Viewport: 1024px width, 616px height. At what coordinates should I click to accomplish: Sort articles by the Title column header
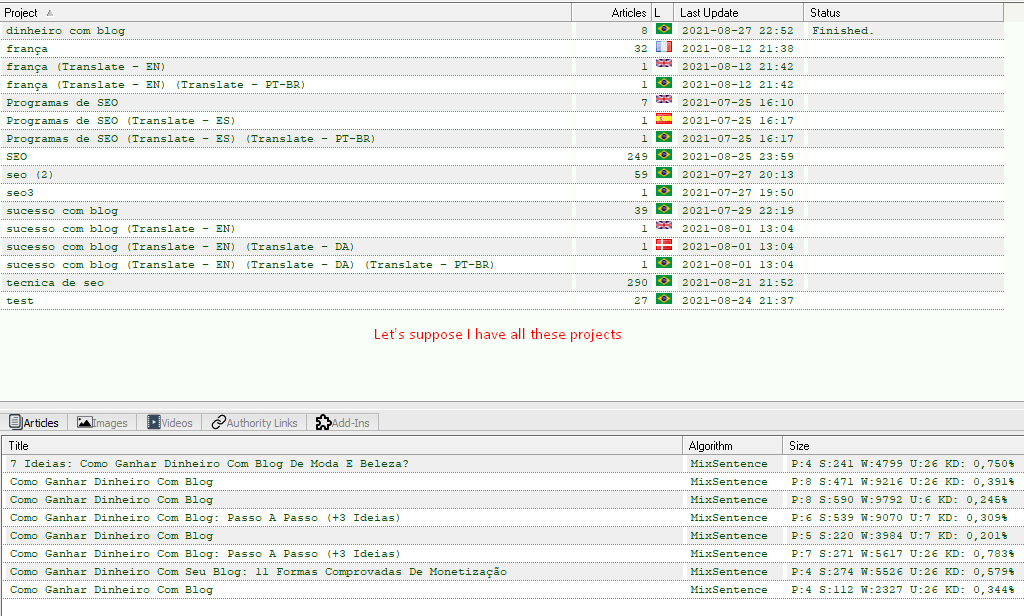click(342, 446)
